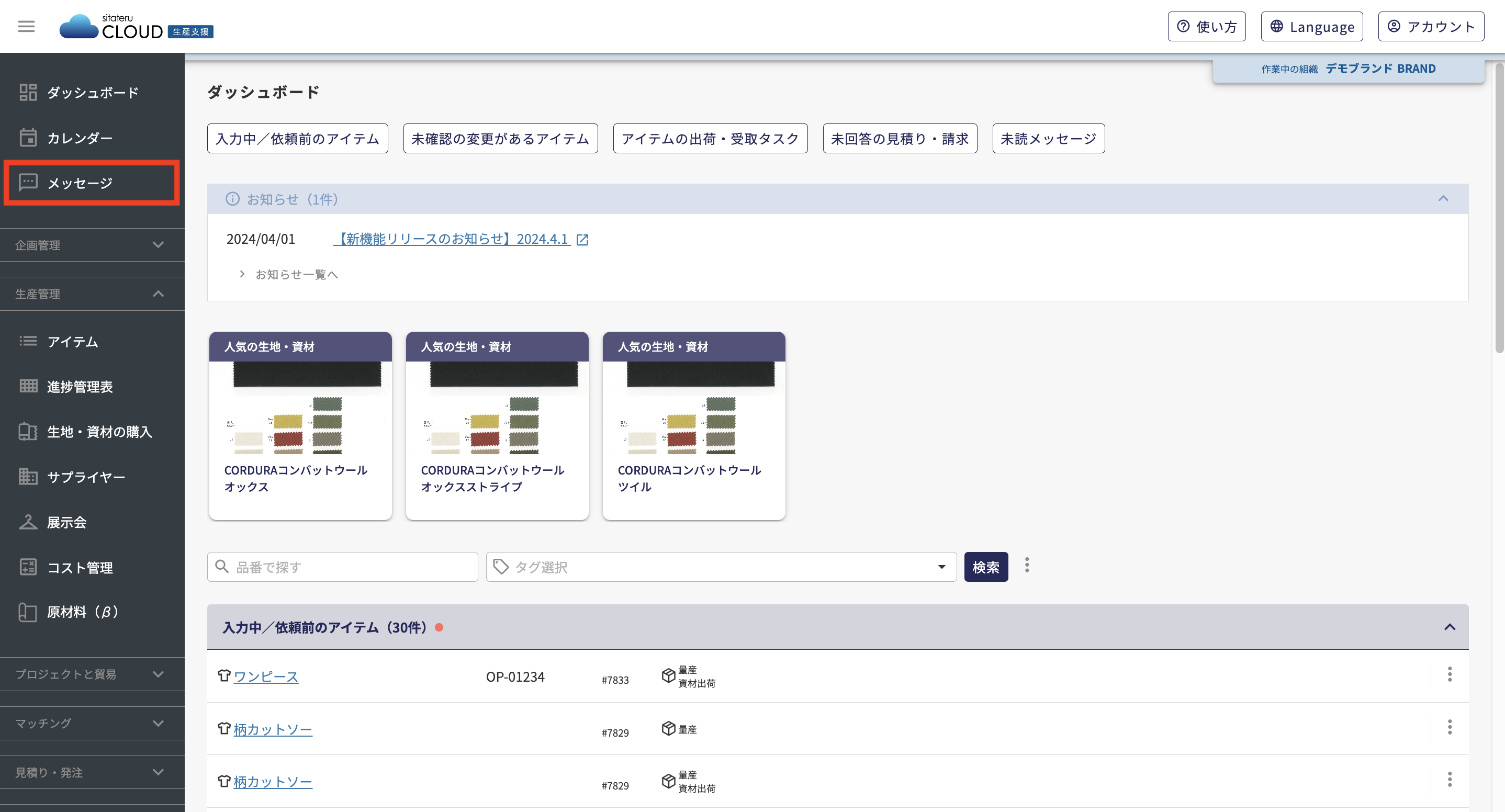Select 未読メッセージ filter button
This screenshot has width=1505, height=812.
(x=1048, y=139)
